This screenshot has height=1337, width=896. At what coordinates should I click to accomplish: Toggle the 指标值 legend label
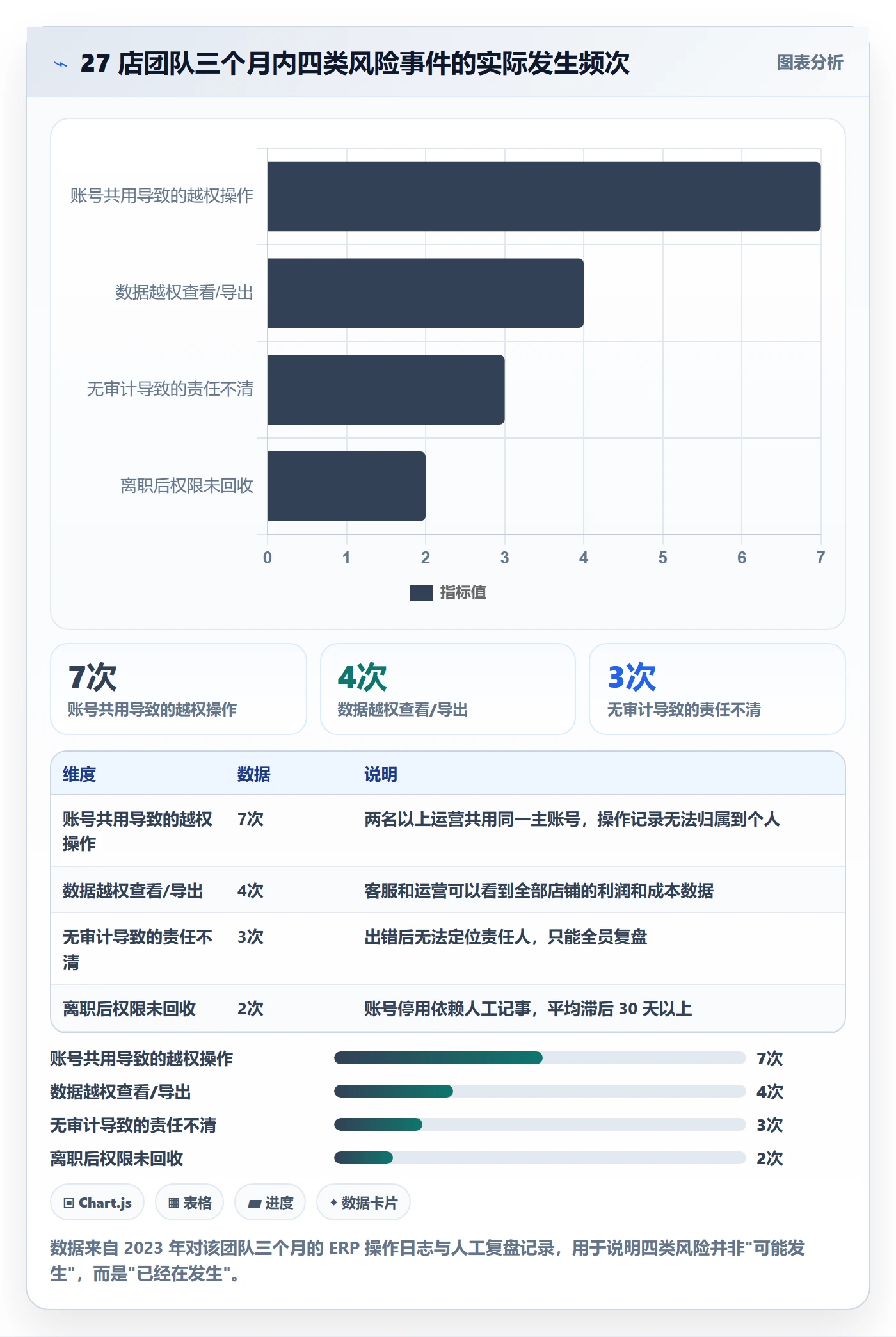(463, 593)
